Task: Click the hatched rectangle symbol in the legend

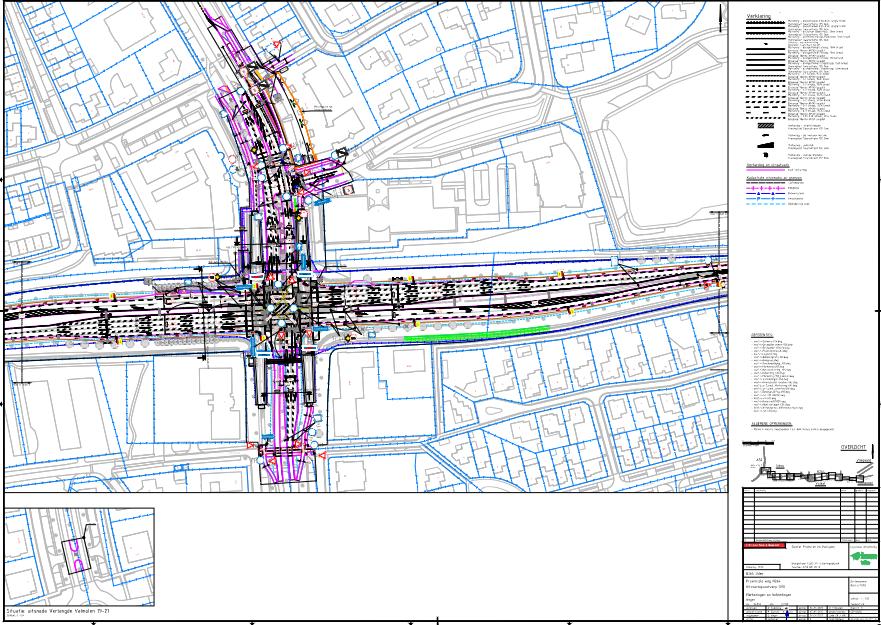Action: (765, 126)
